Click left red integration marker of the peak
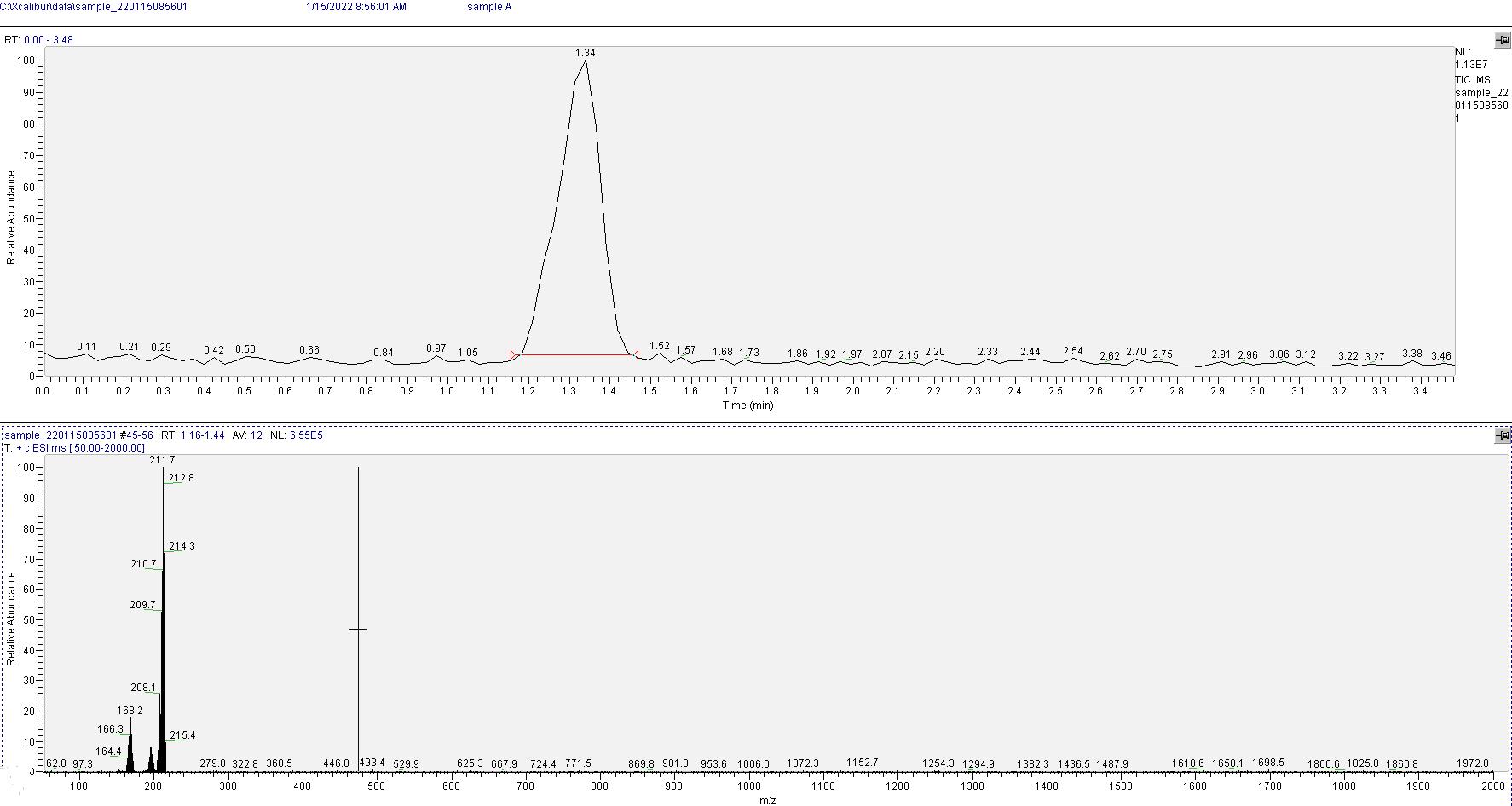1512x806 pixels. 514,354
